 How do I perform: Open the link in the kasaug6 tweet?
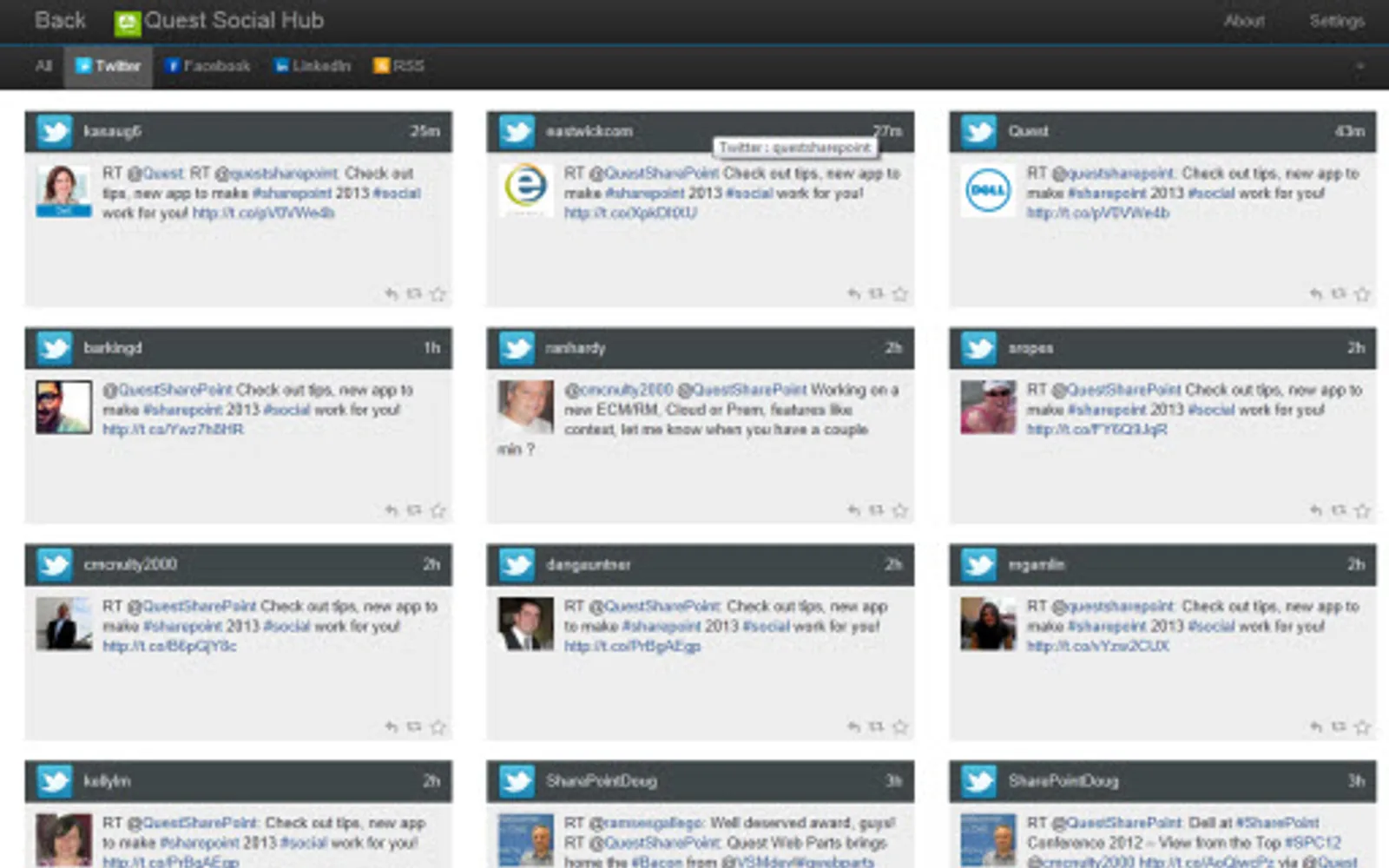click(x=263, y=213)
